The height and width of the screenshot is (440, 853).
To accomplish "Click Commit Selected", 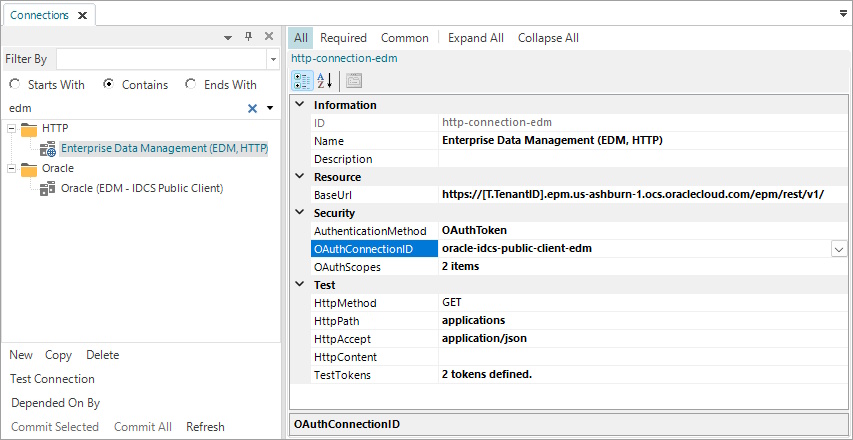I will coord(55,427).
